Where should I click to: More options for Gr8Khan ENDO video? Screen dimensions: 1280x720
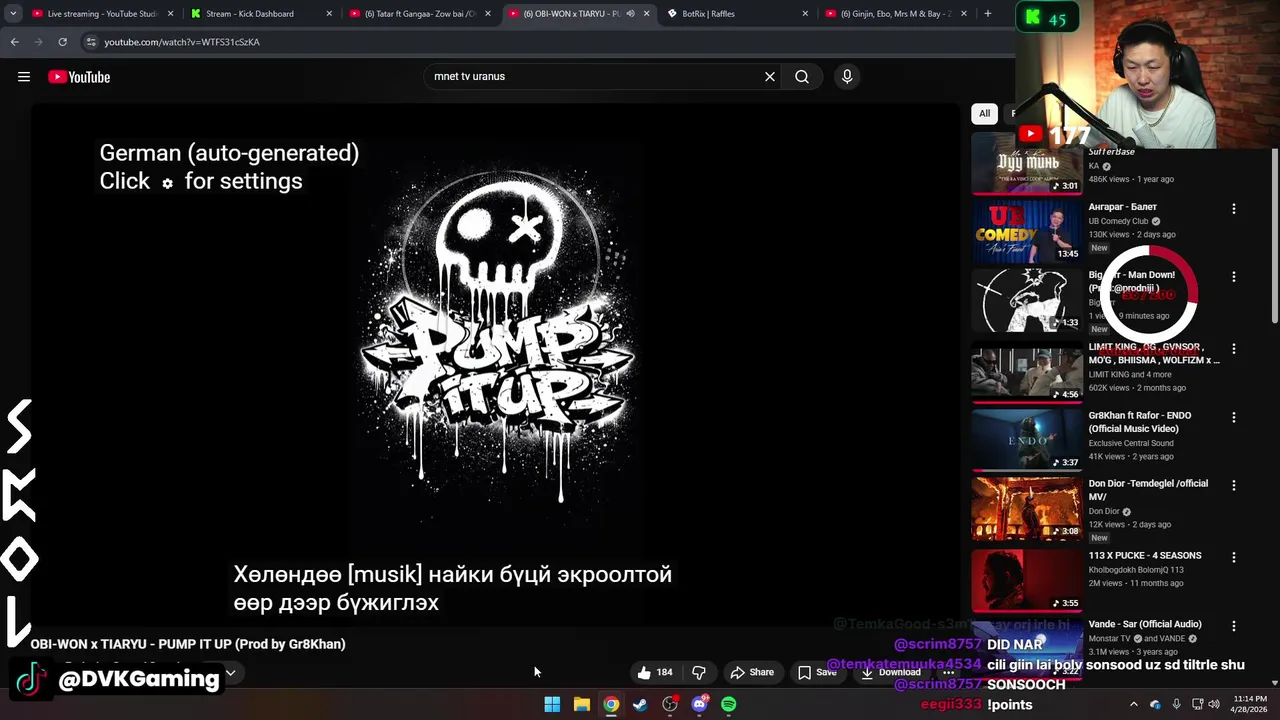pyautogui.click(x=1234, y=417)
